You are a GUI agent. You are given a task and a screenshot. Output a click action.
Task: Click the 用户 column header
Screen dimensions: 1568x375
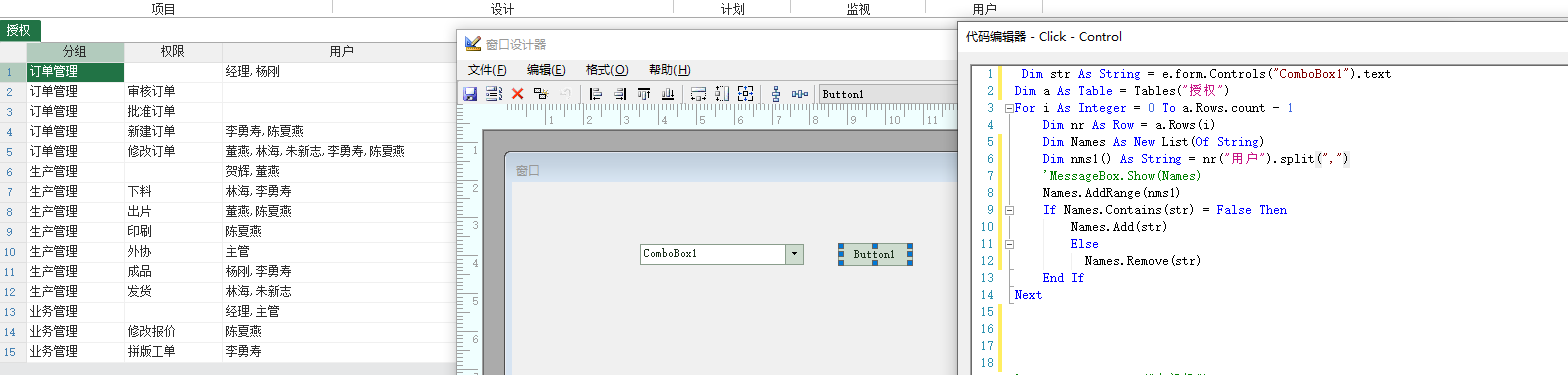pos(341,51)
